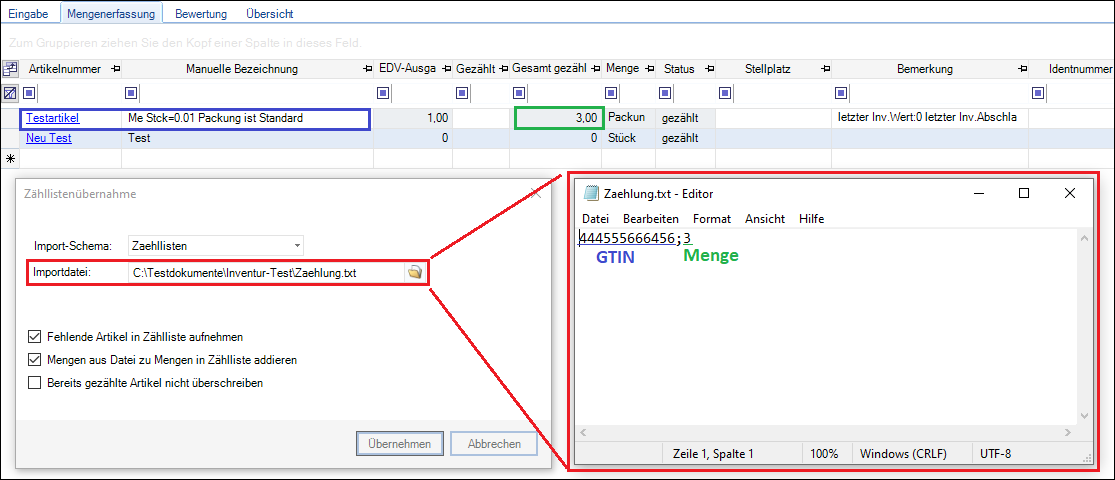The width and height of the screenshot is (1115, 480).
Task: Click the column chooser icon in grid corner
Action: (x=10, y=69)
